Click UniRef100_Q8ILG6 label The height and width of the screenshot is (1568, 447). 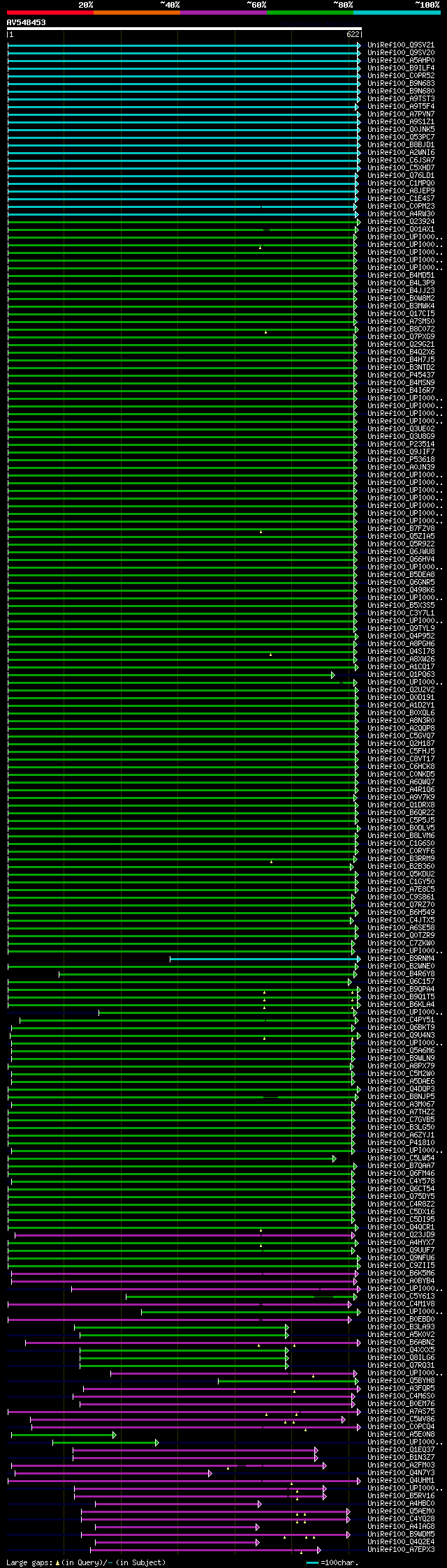[x=401, y=1358]
